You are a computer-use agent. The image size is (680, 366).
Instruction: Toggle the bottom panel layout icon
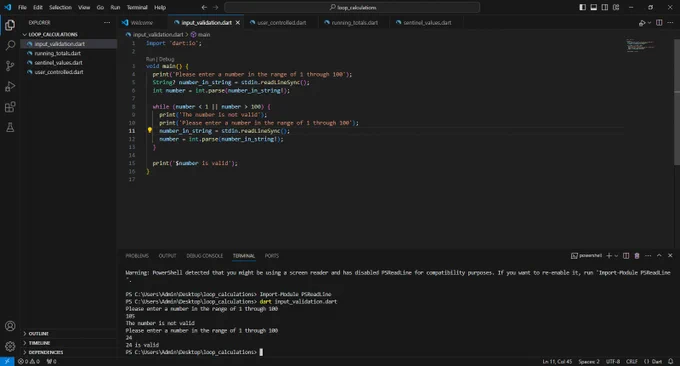(x=594, y=7)
